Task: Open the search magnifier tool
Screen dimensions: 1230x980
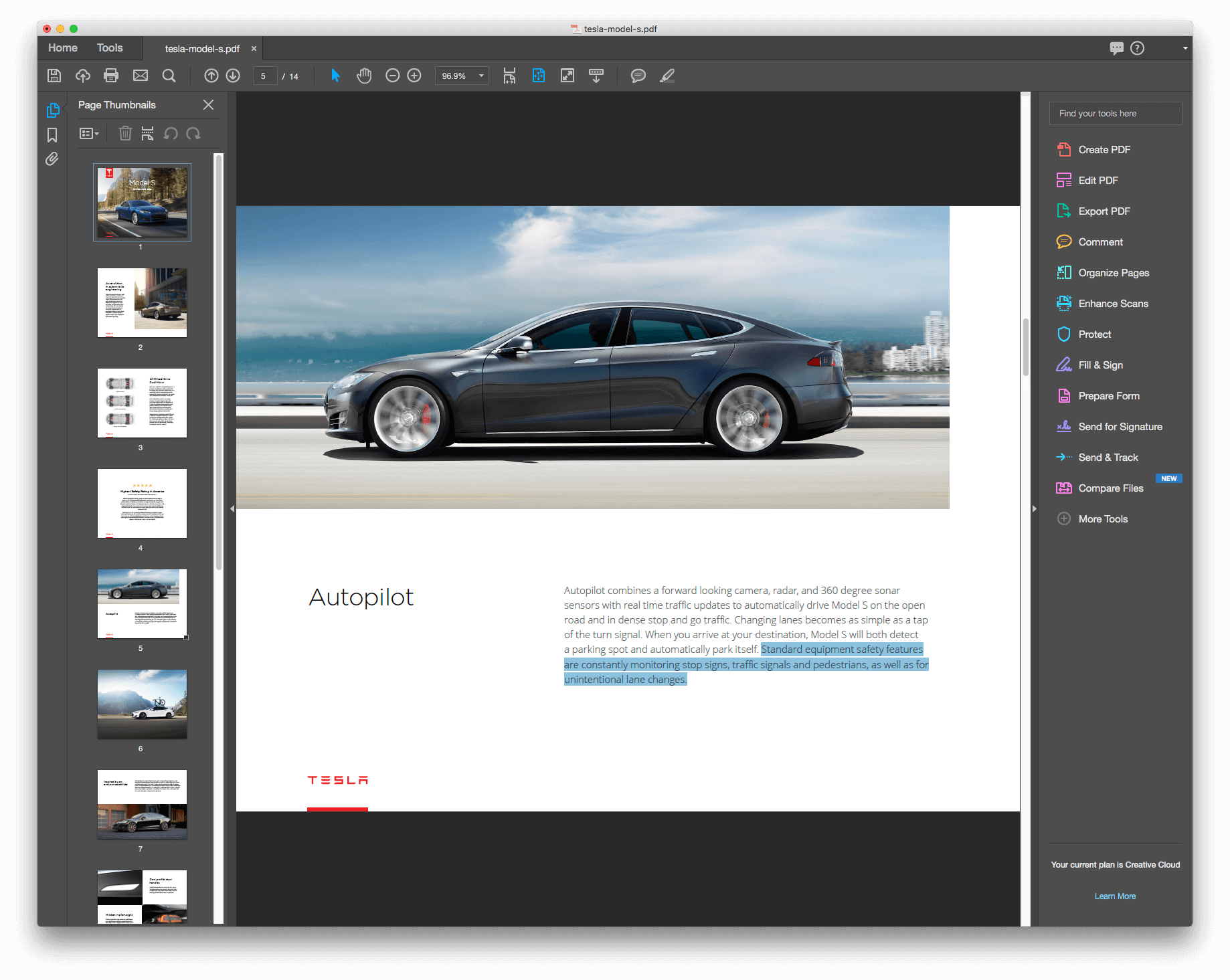Action: coord(169,76)
